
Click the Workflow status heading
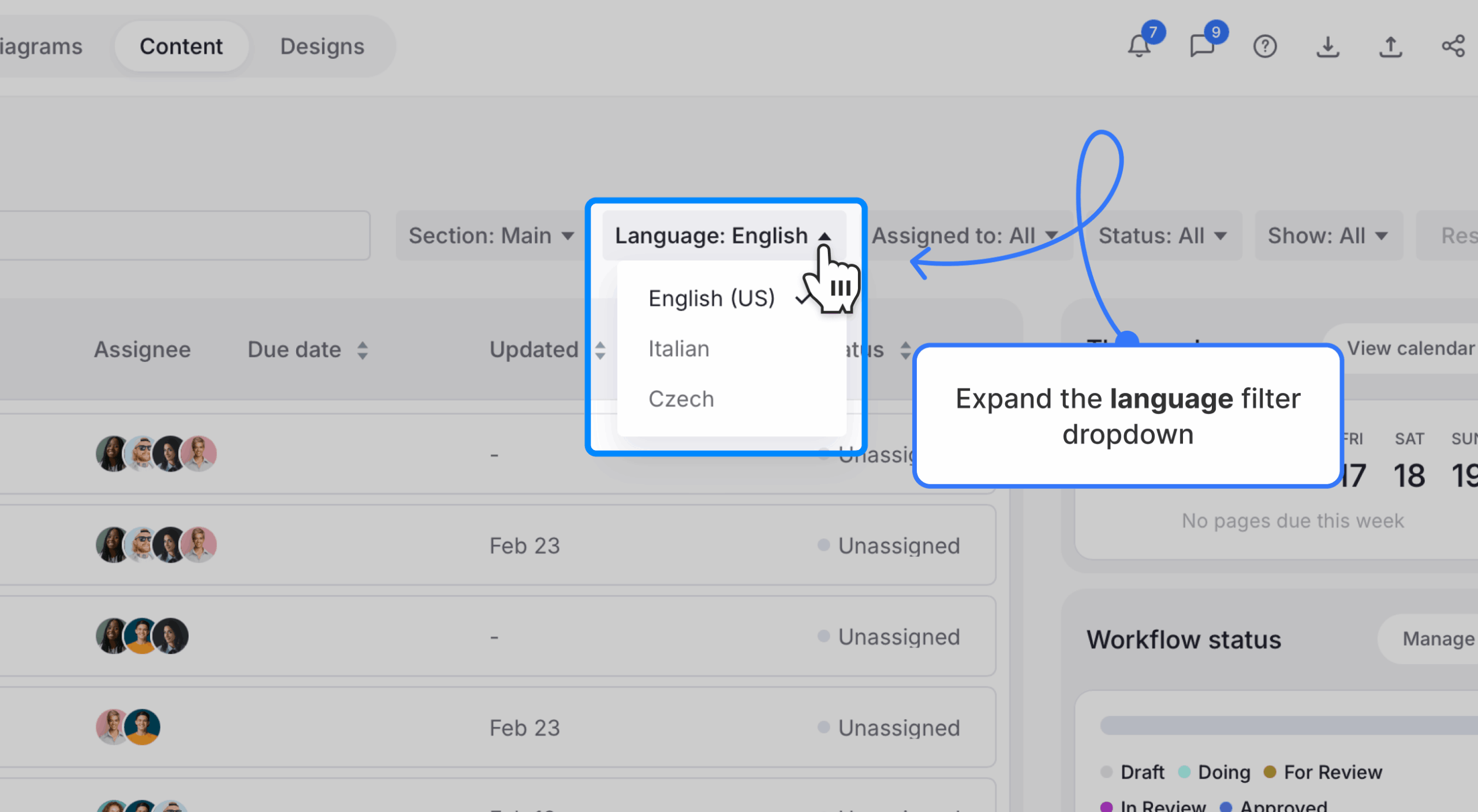pyautogui.click(x=1184, y=639)
